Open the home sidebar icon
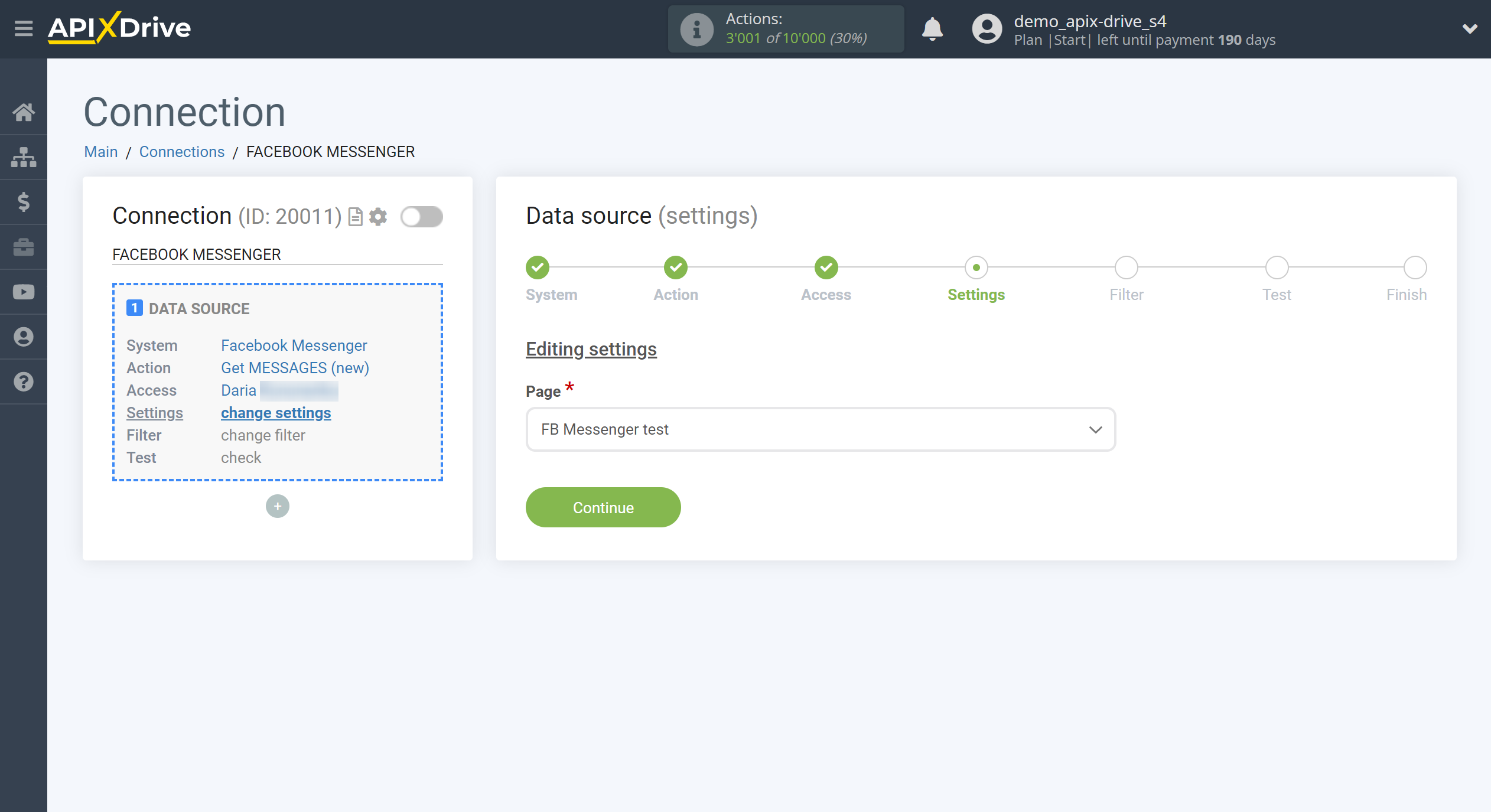 (24, 112)
